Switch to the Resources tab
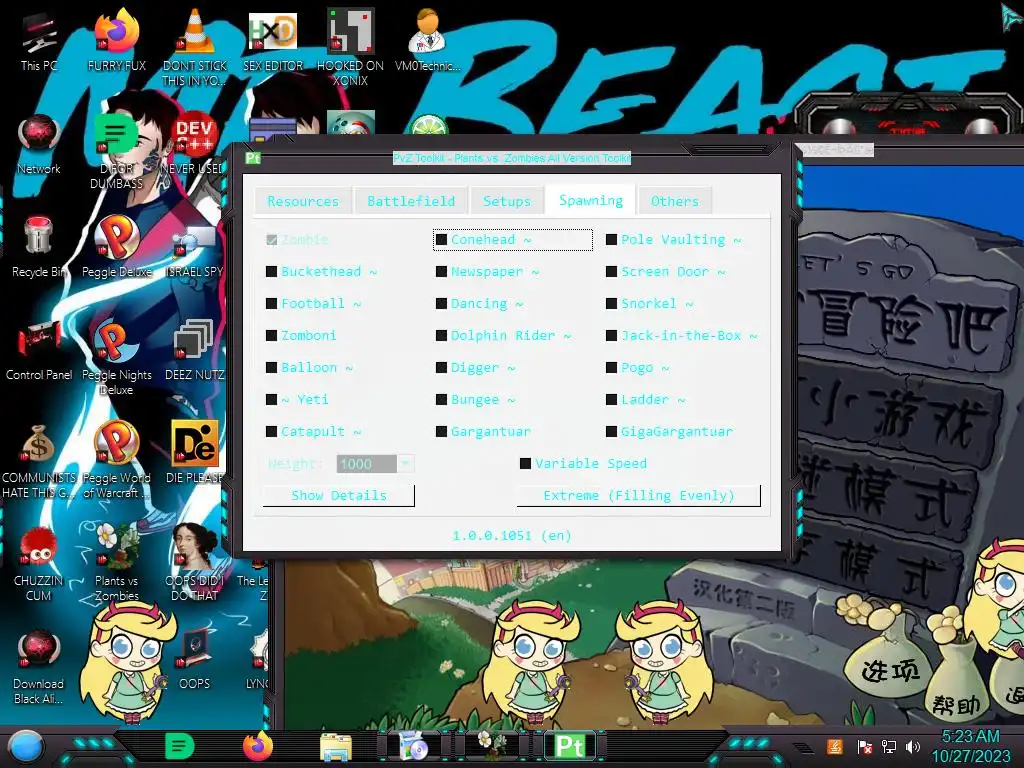This screenshot has height=768, width=1024. point(303,201)
